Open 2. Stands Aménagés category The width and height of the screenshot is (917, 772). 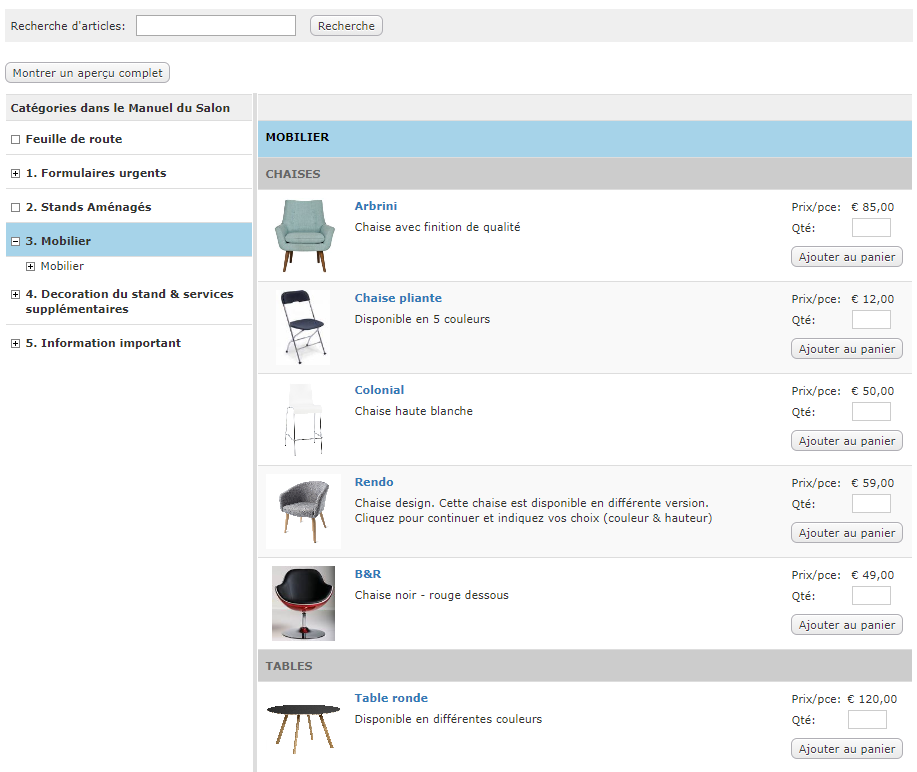click(x=88, y=207)
